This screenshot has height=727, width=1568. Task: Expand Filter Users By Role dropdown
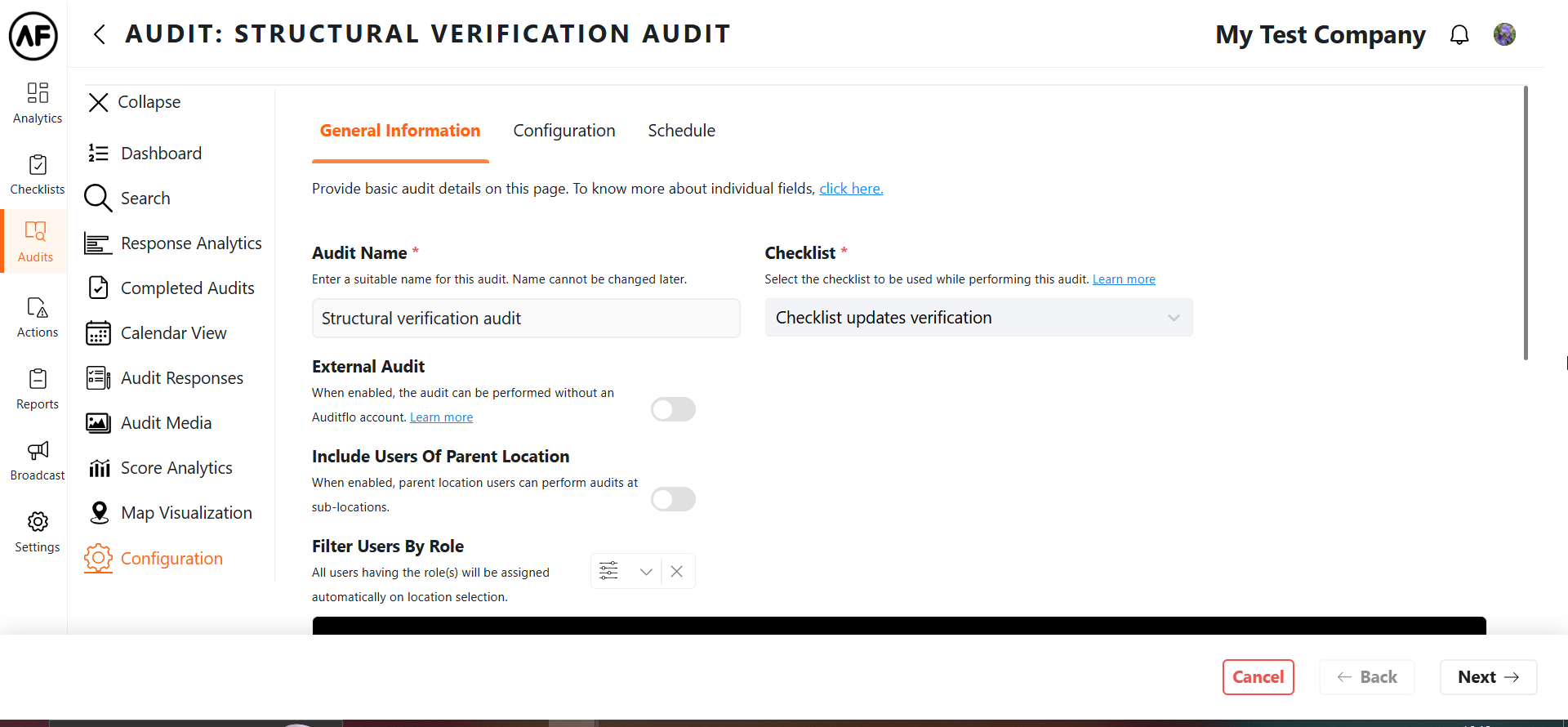click(x=645, y=572)
